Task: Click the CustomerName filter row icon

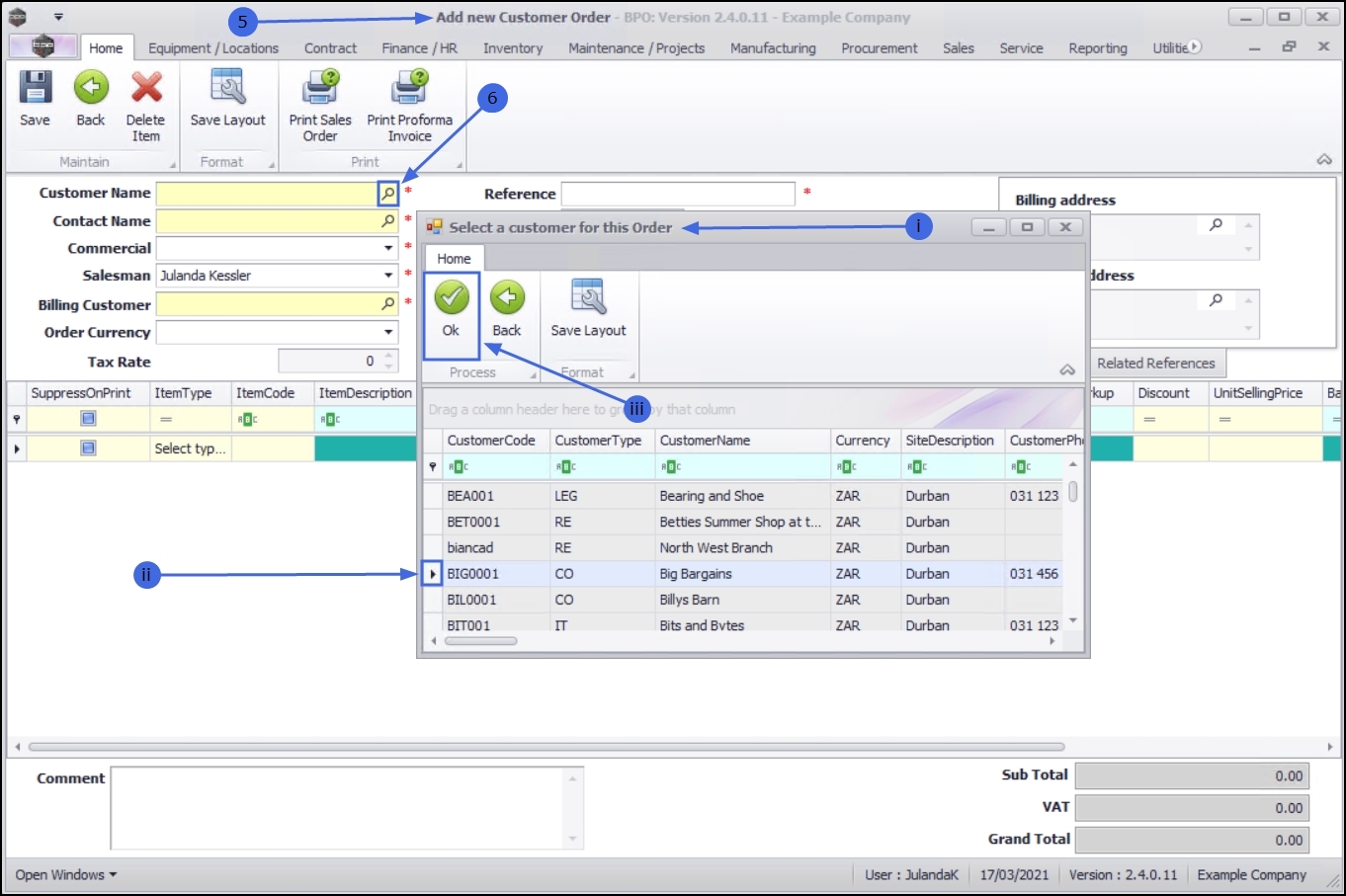Action: coord(670,467)
